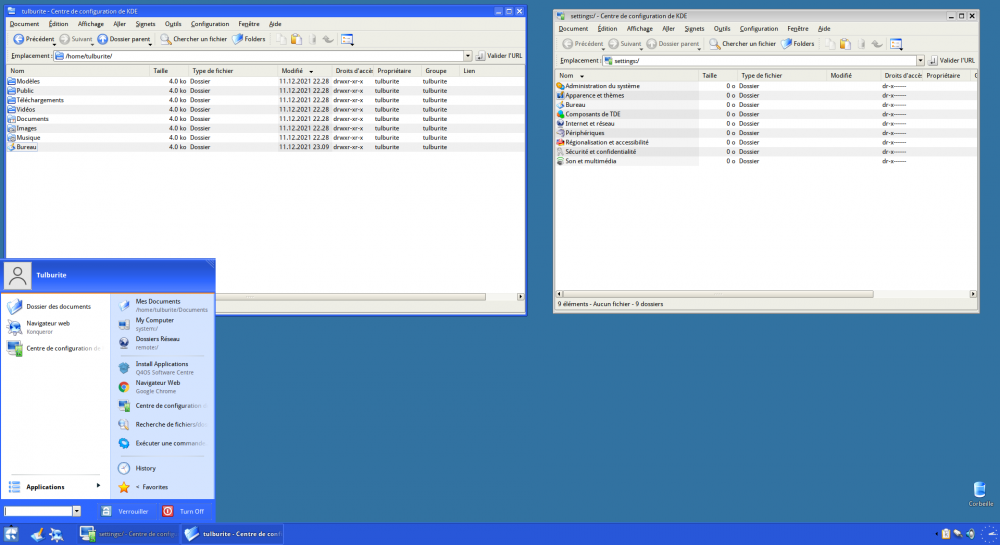This screenshot has height=545, width=1000.
Task: Open My Computer entry in start menu
Action: [163, 324]
